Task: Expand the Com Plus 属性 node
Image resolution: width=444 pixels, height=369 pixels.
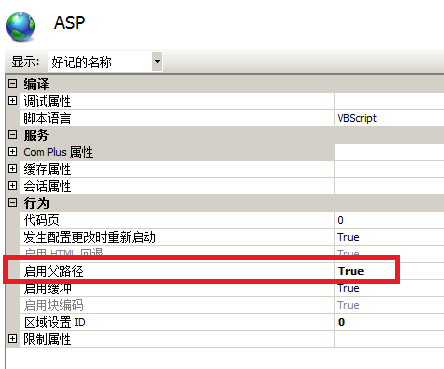Action: coord(12,152)
